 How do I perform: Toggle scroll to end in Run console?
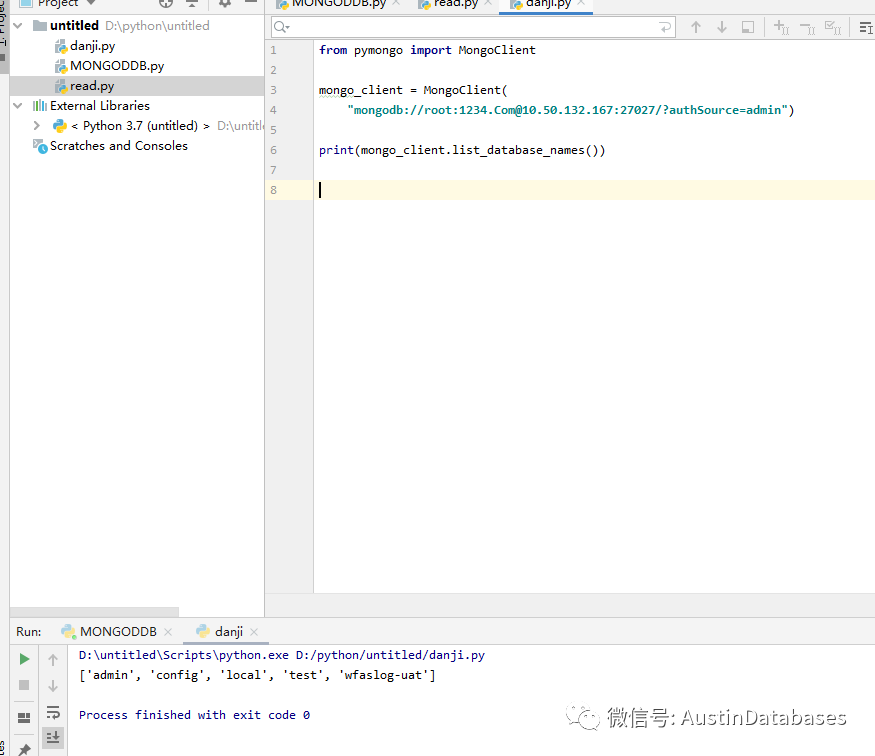coord(53,738)
